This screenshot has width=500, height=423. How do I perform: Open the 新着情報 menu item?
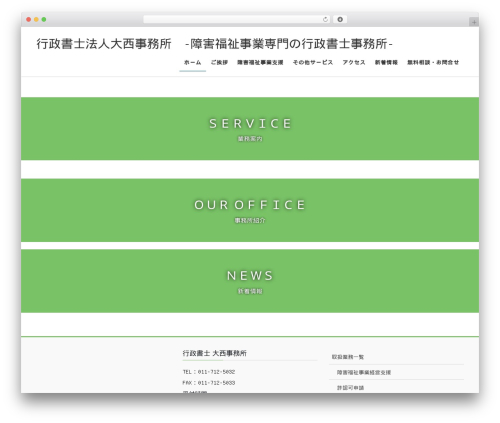tap(386, 62)
